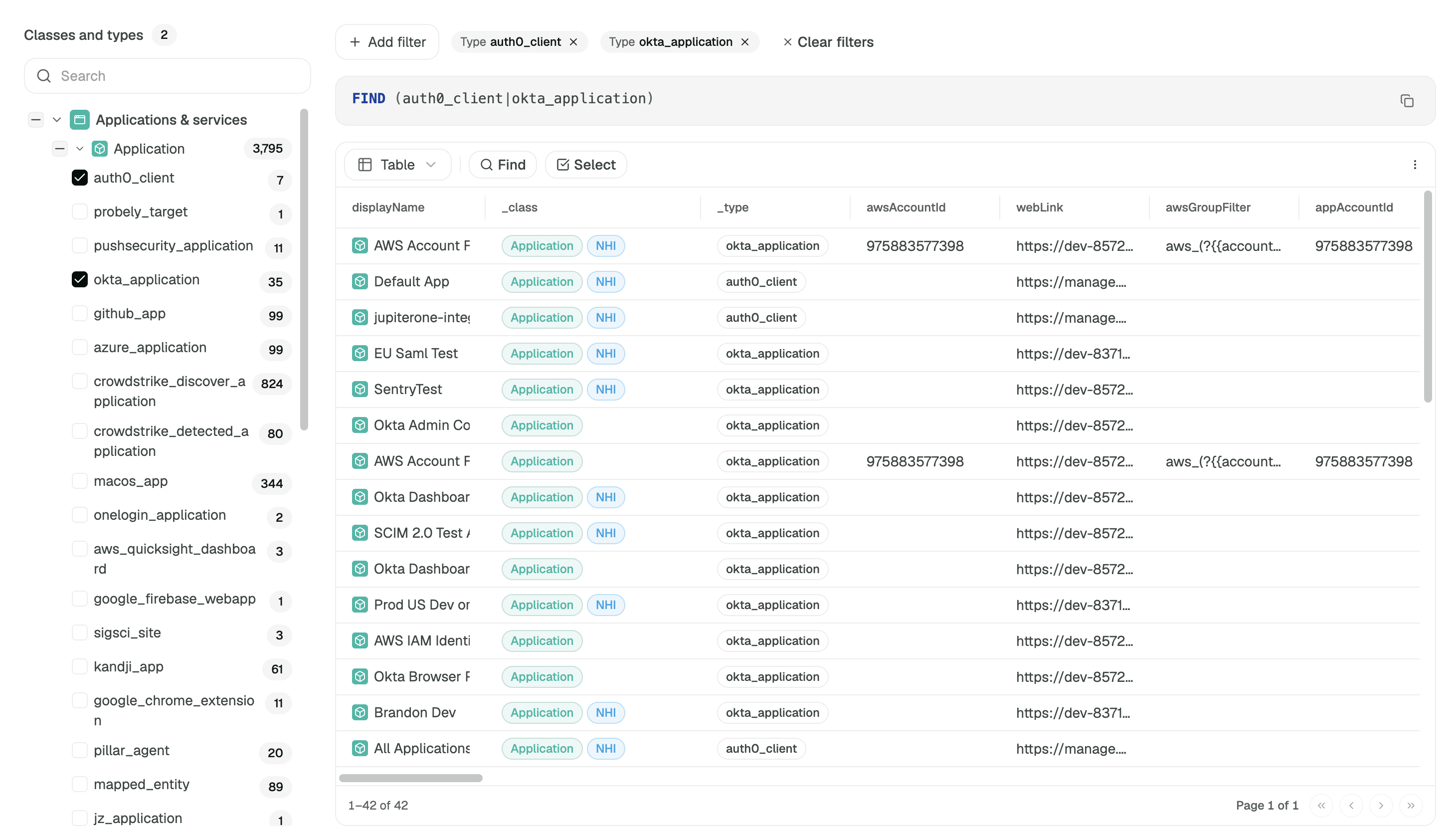Collapse the Application class tree node
The height and width of the screenshot is (840, 1456).
click(x=80, y=149)
